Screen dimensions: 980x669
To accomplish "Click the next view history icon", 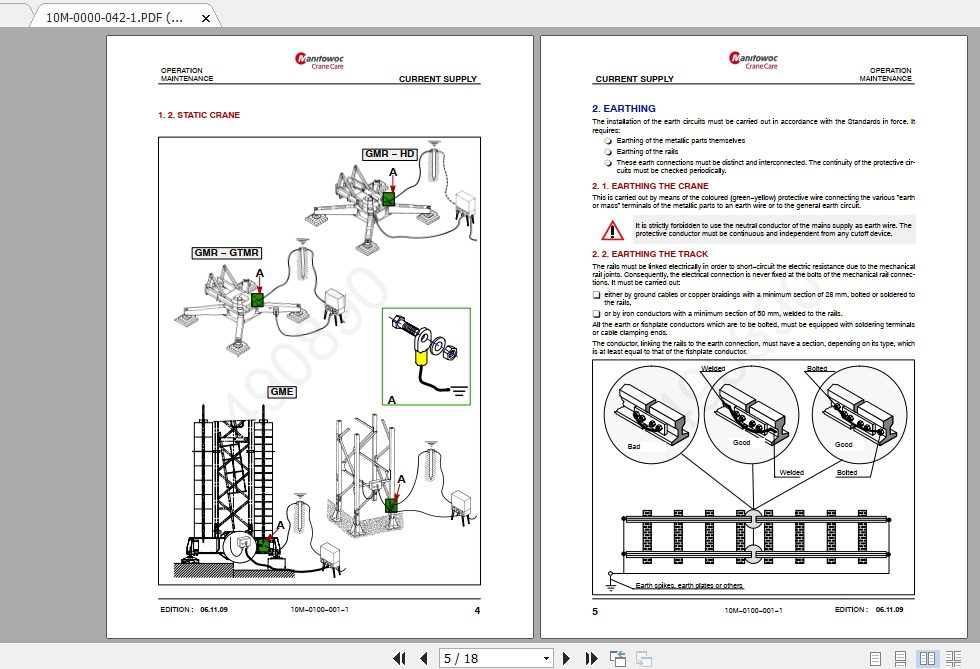I will pos(644,658).
